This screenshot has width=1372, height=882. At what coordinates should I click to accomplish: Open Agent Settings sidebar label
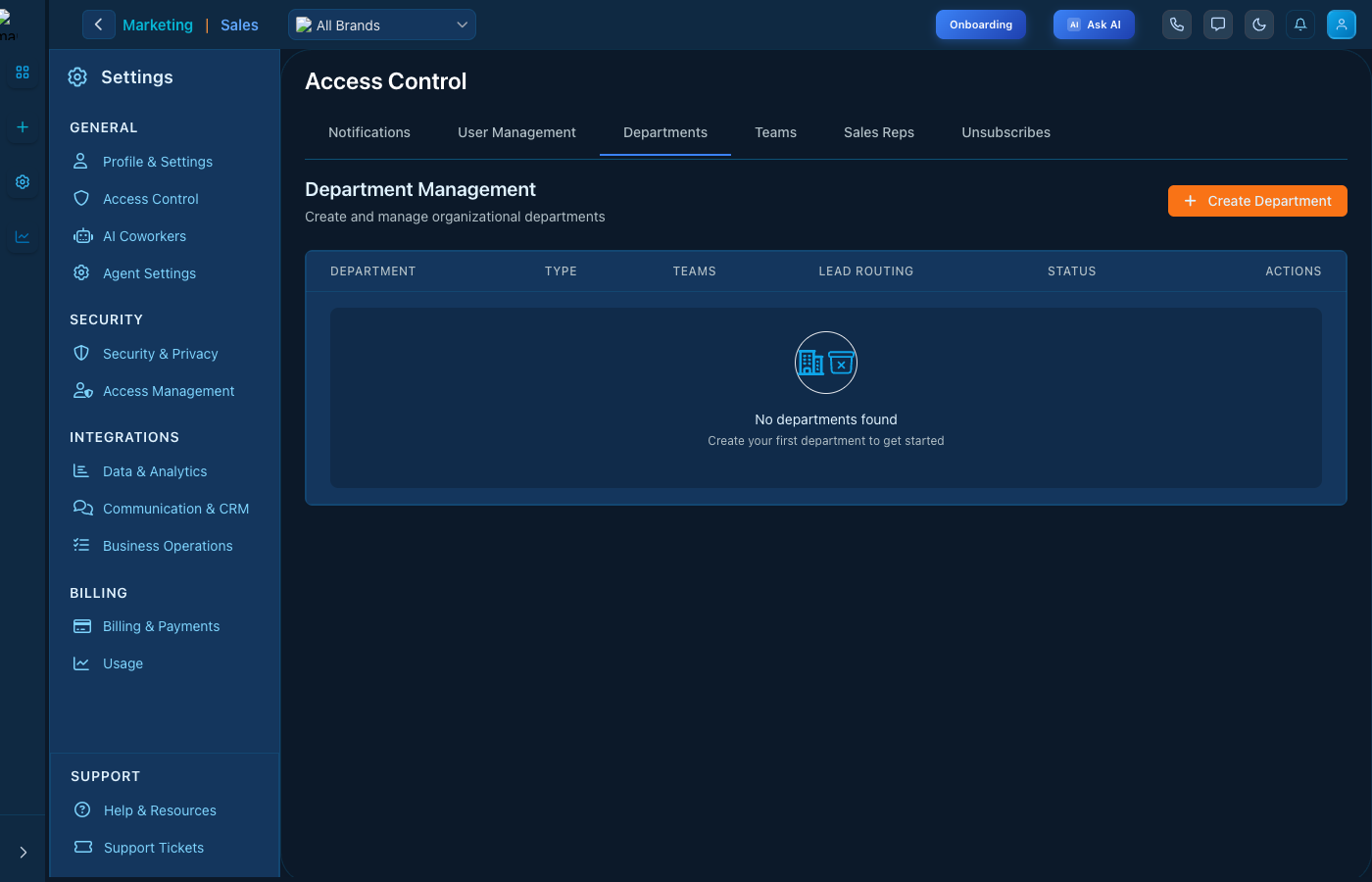[x=149, y=273]
